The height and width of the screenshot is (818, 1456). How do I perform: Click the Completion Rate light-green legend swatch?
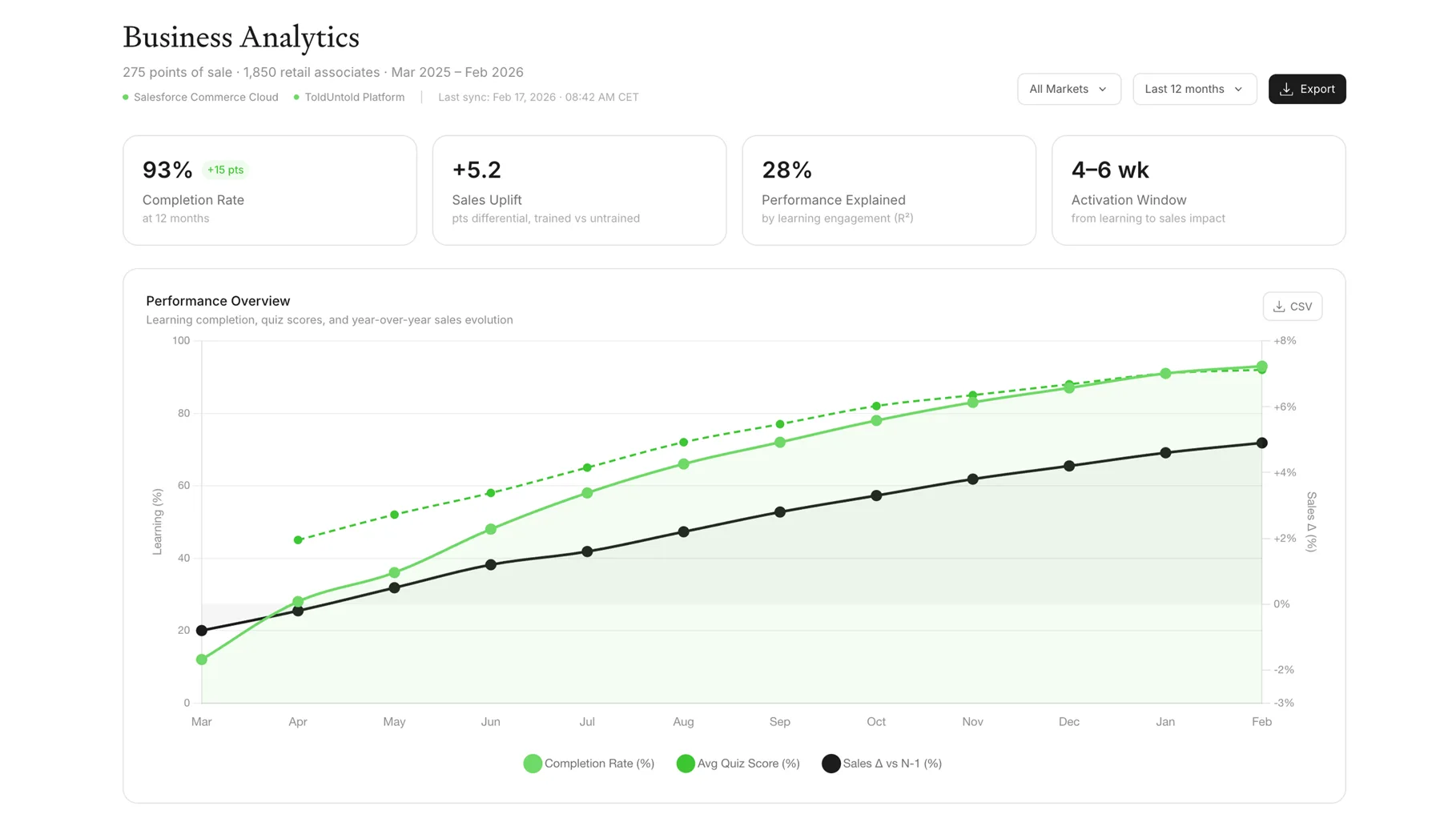(x=533, y=764)
